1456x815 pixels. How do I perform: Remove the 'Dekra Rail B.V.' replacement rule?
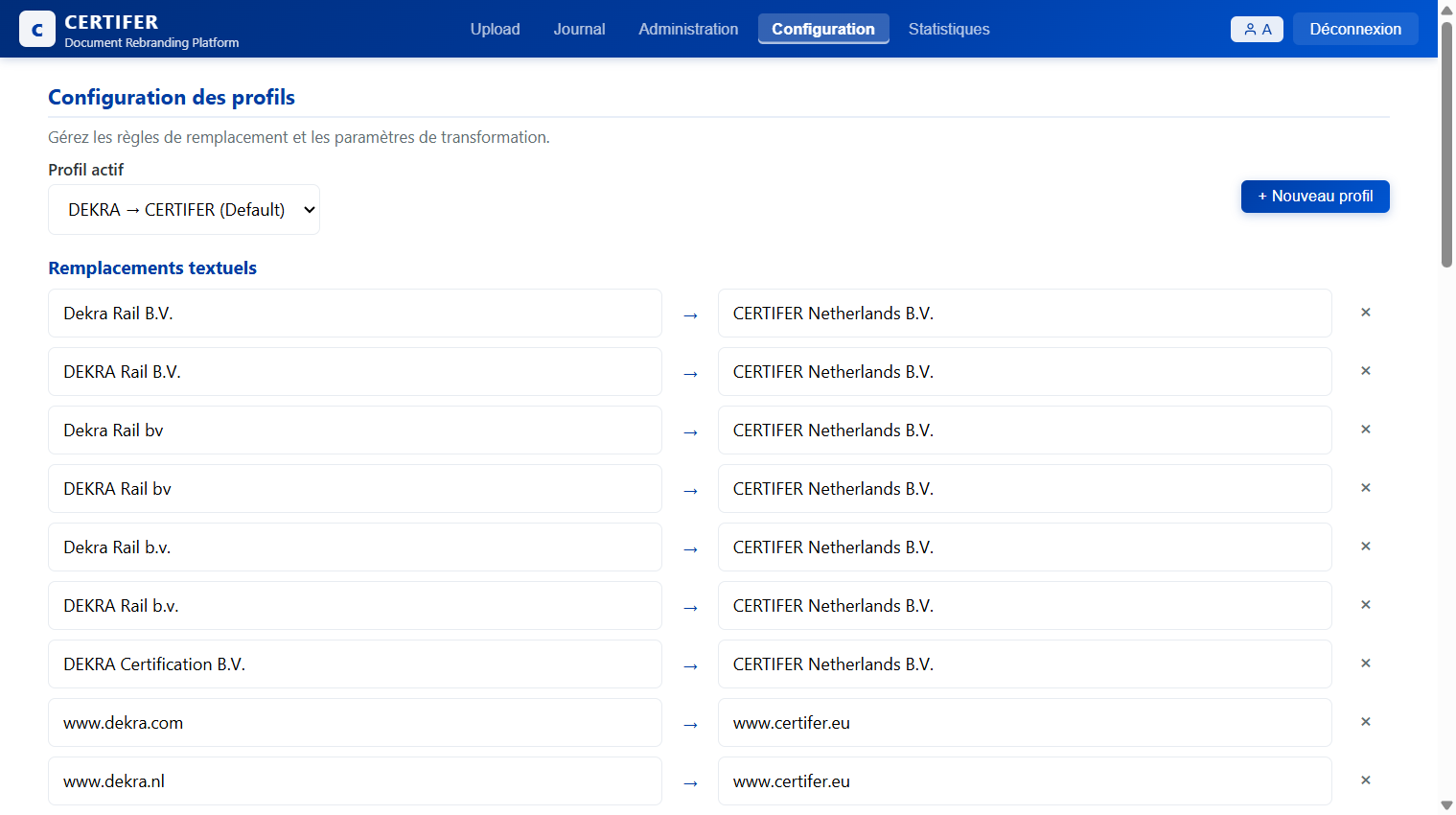pos(1365,313)
